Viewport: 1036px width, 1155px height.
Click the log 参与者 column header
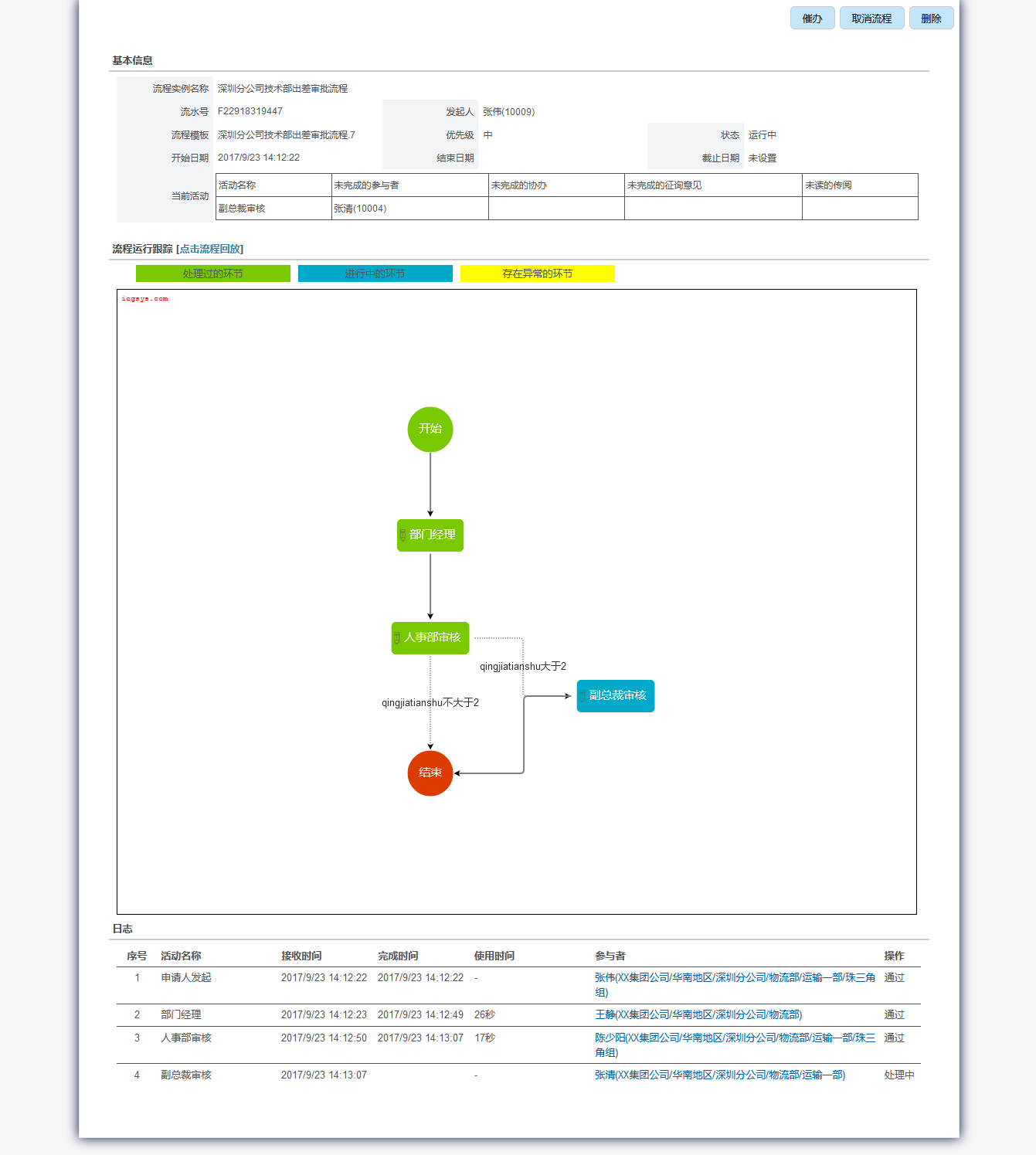point(610,956)
